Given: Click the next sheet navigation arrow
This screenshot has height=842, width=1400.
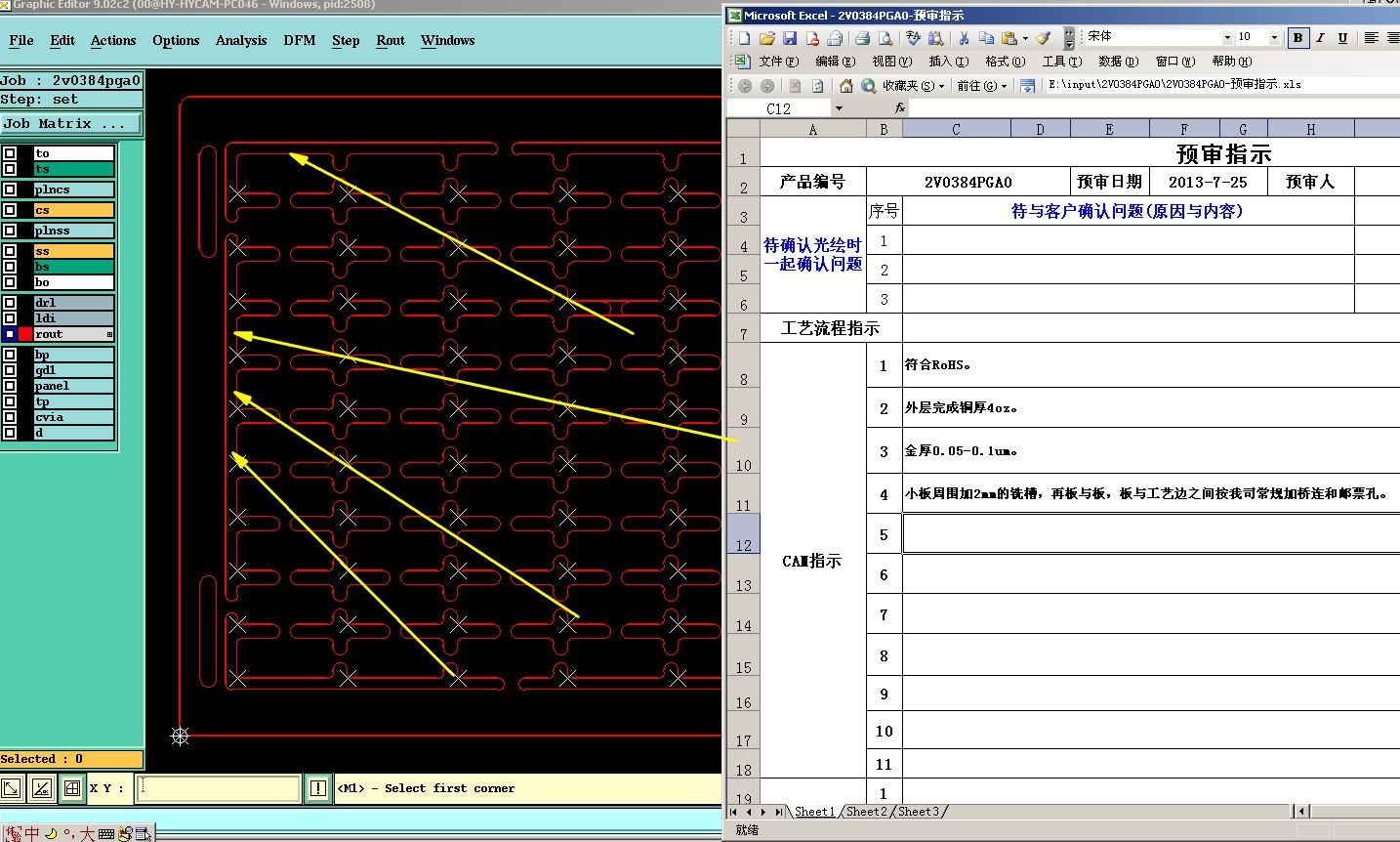Looking at the screenshot, I should click(x=764, y=812).
